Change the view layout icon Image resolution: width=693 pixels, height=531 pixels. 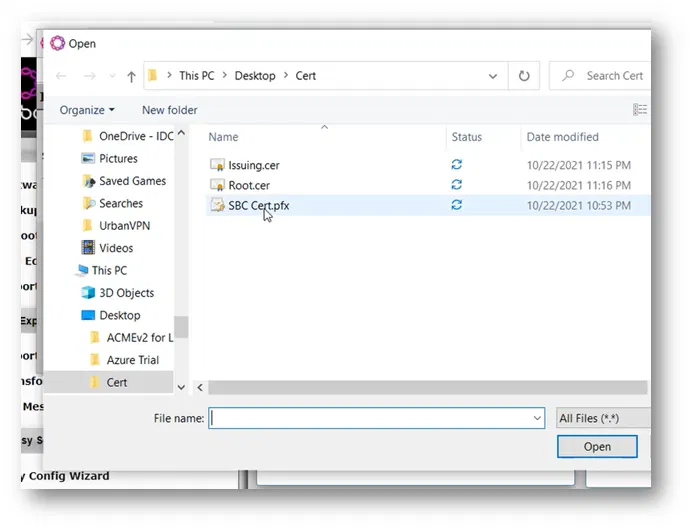(639, 110)
